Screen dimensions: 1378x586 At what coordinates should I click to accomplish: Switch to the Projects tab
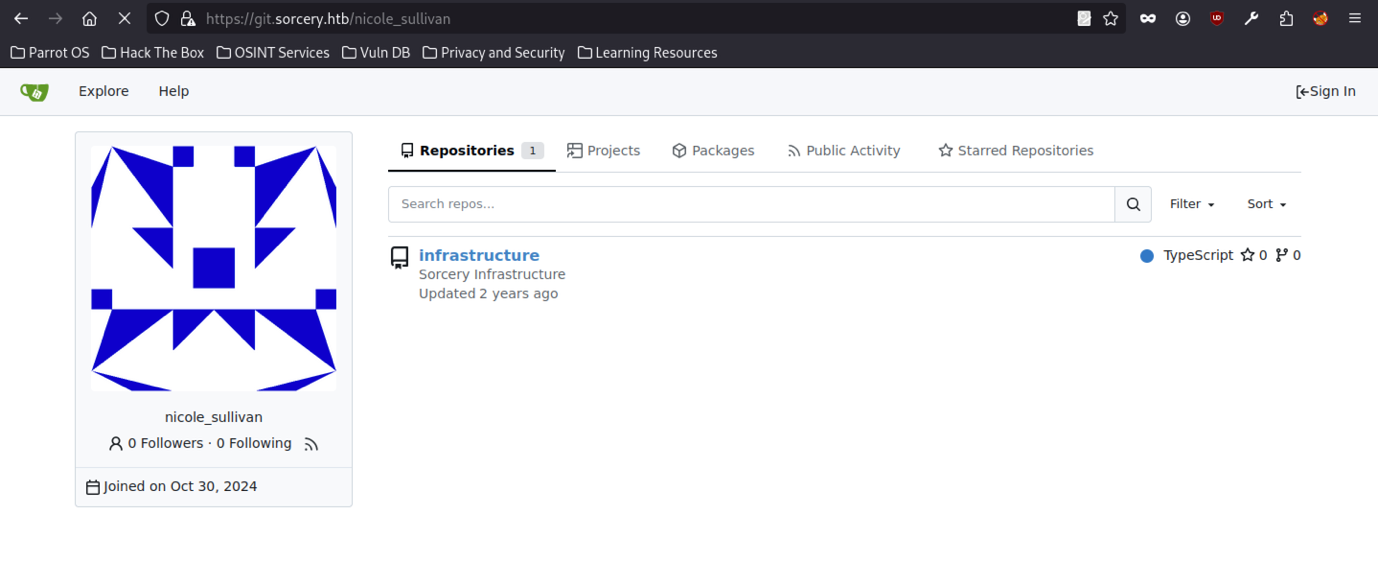click(603, 151)
